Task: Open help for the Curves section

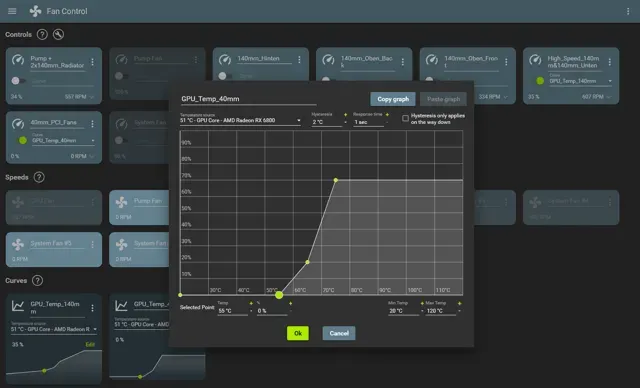Action: [37, 280]
